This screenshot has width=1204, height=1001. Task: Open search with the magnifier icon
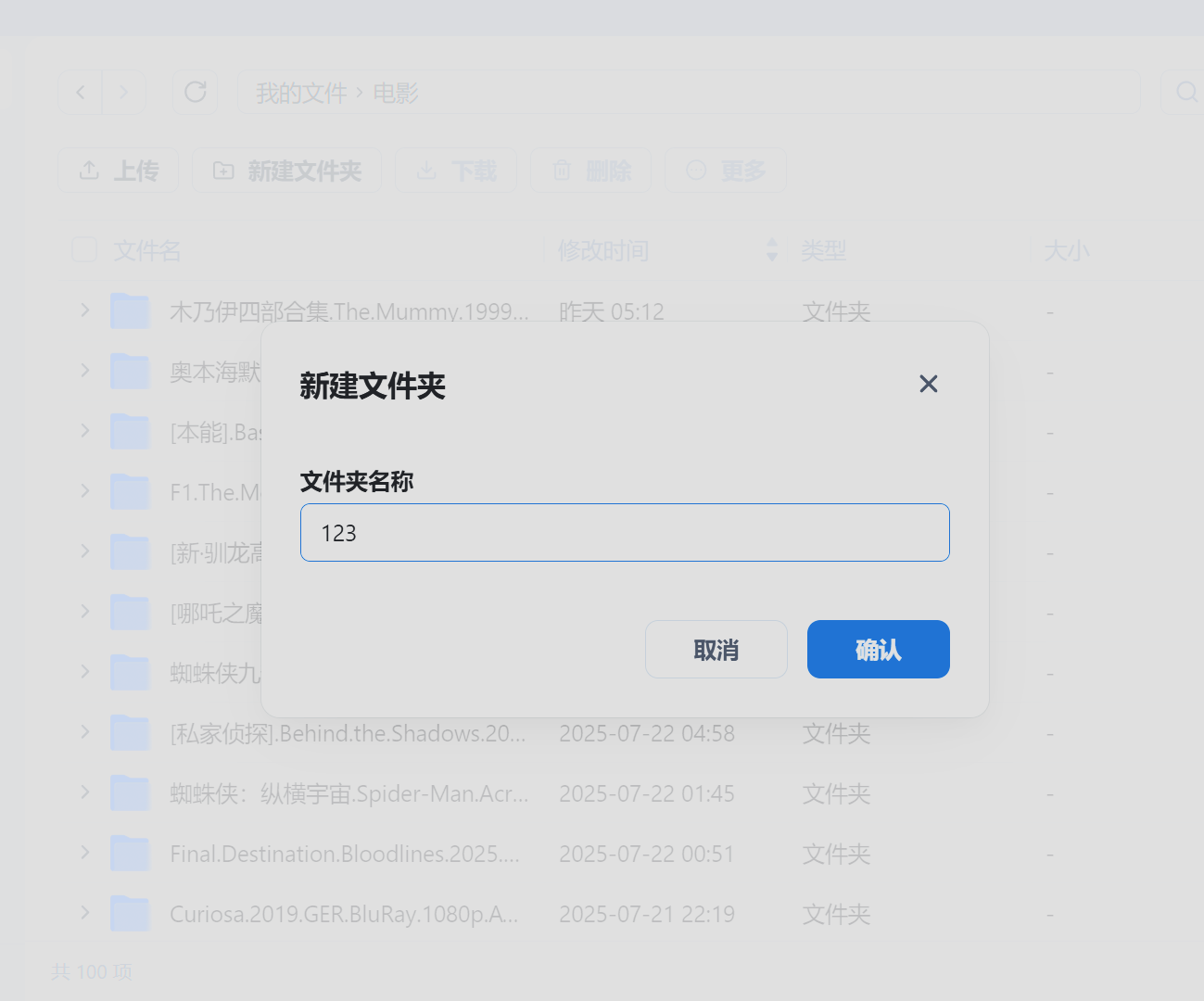1185,93
